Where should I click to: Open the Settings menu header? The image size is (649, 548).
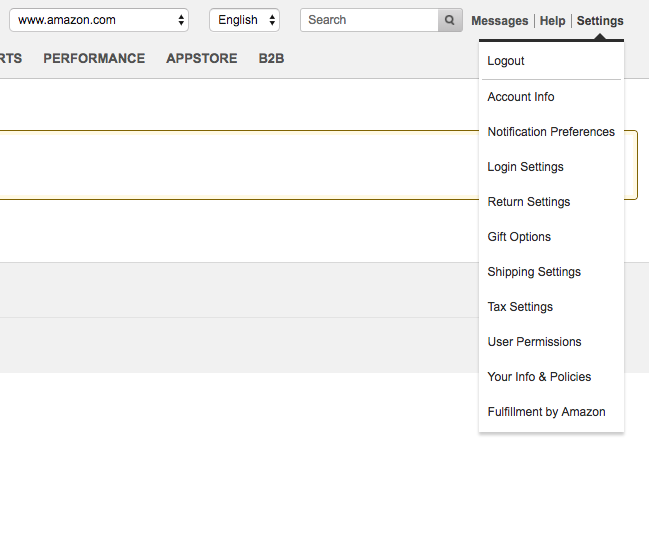click(600, 21)
